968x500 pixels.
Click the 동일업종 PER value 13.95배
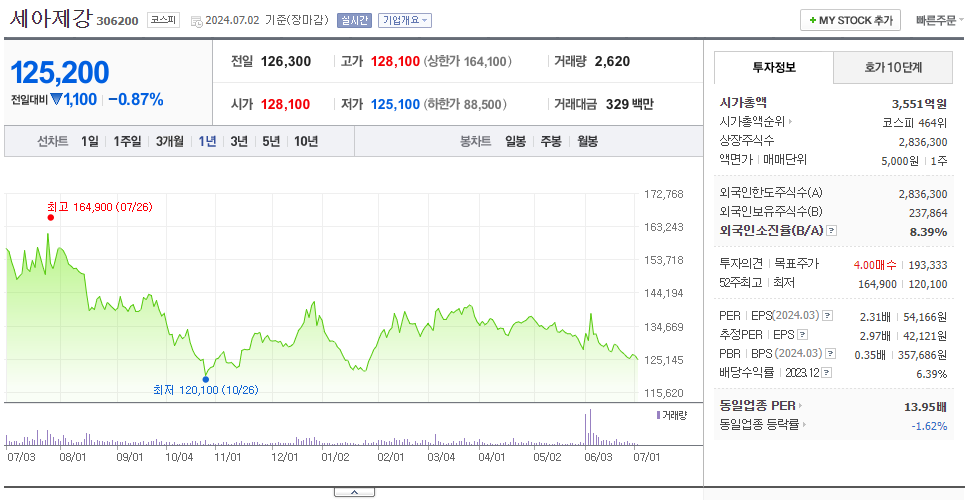(925, 406)
